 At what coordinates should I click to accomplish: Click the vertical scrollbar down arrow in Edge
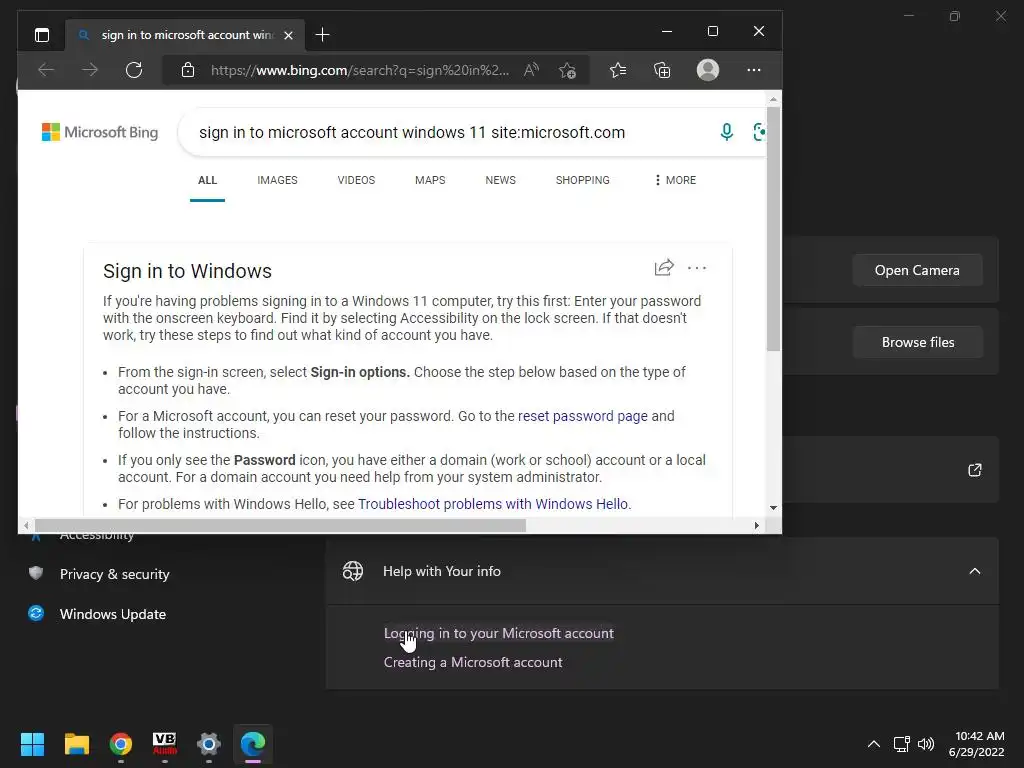click(773, 507)
